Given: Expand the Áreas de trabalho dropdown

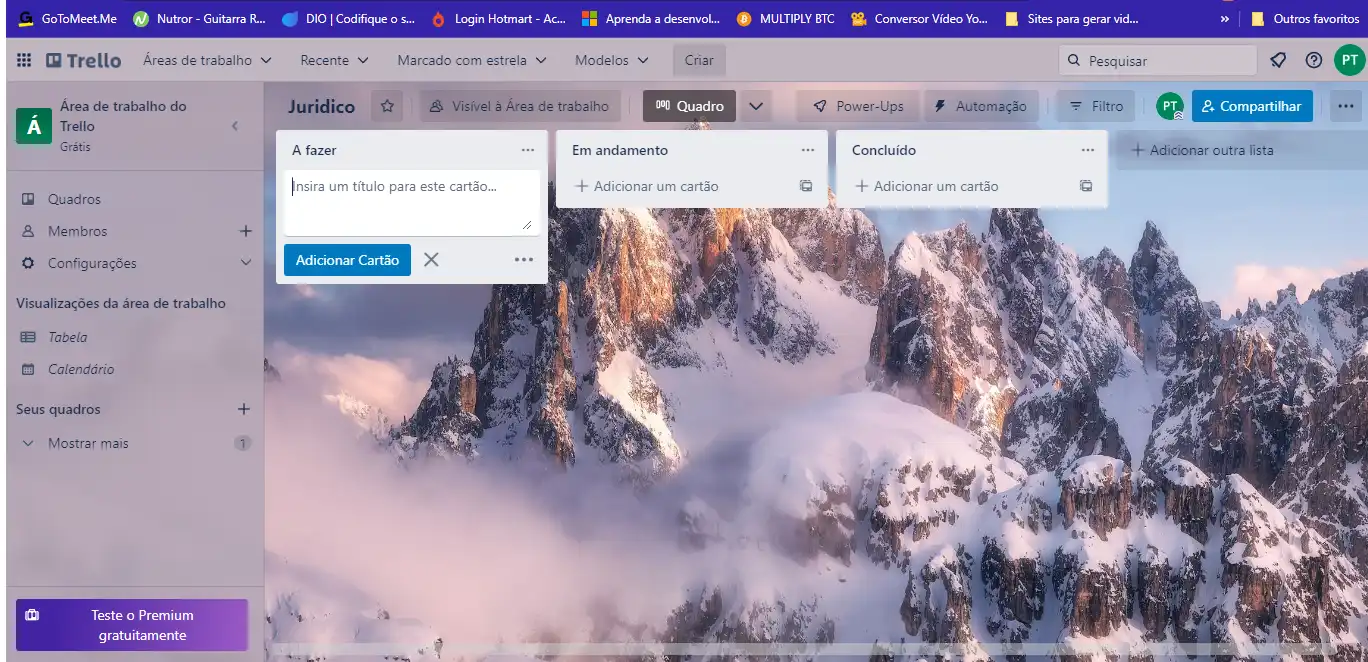Looking at the screenshot, I should [x=207, y=60].
